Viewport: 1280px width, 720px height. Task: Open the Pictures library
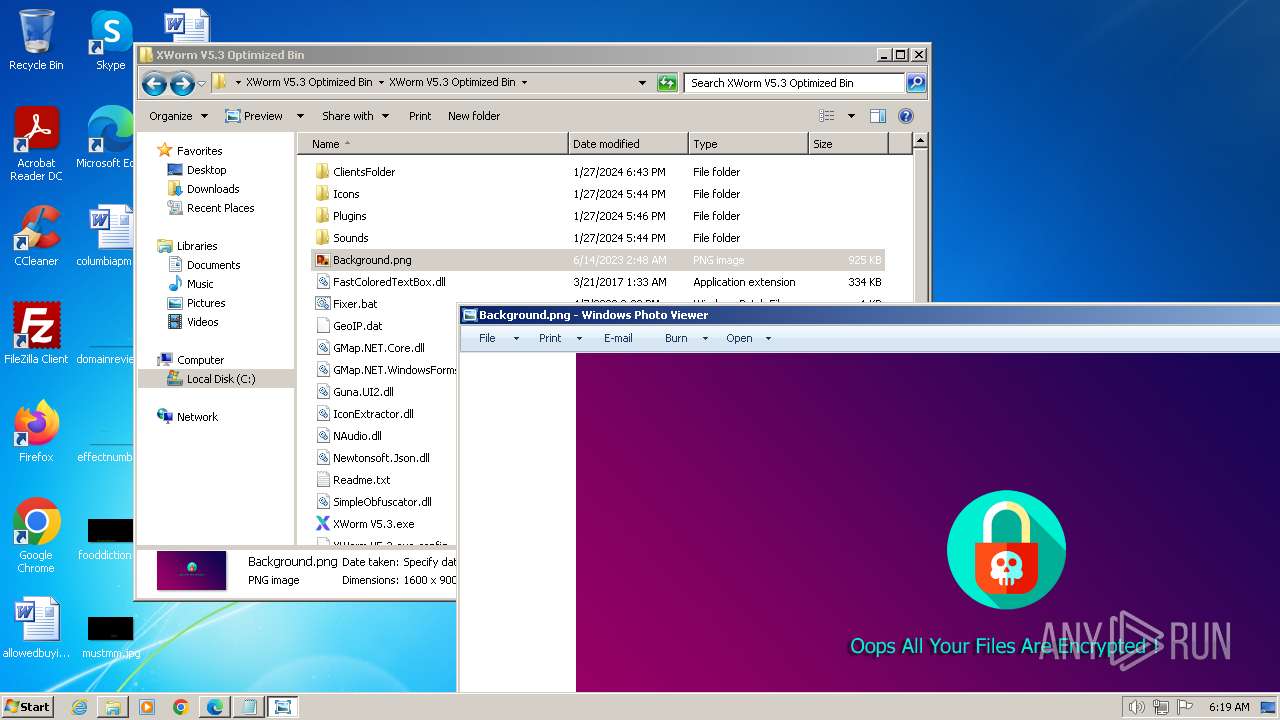(x=206, y=303)
